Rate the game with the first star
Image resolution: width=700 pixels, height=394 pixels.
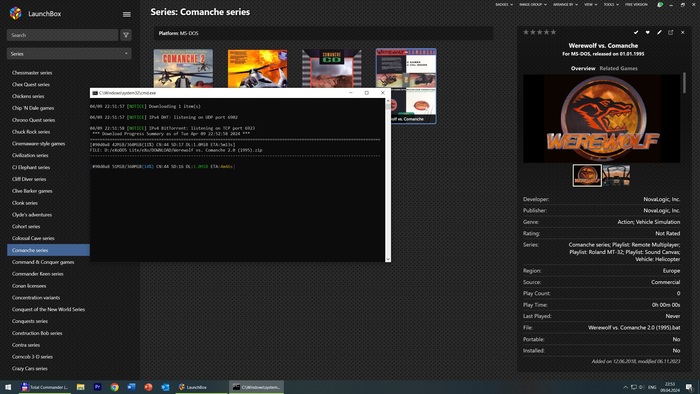(526, 32)
